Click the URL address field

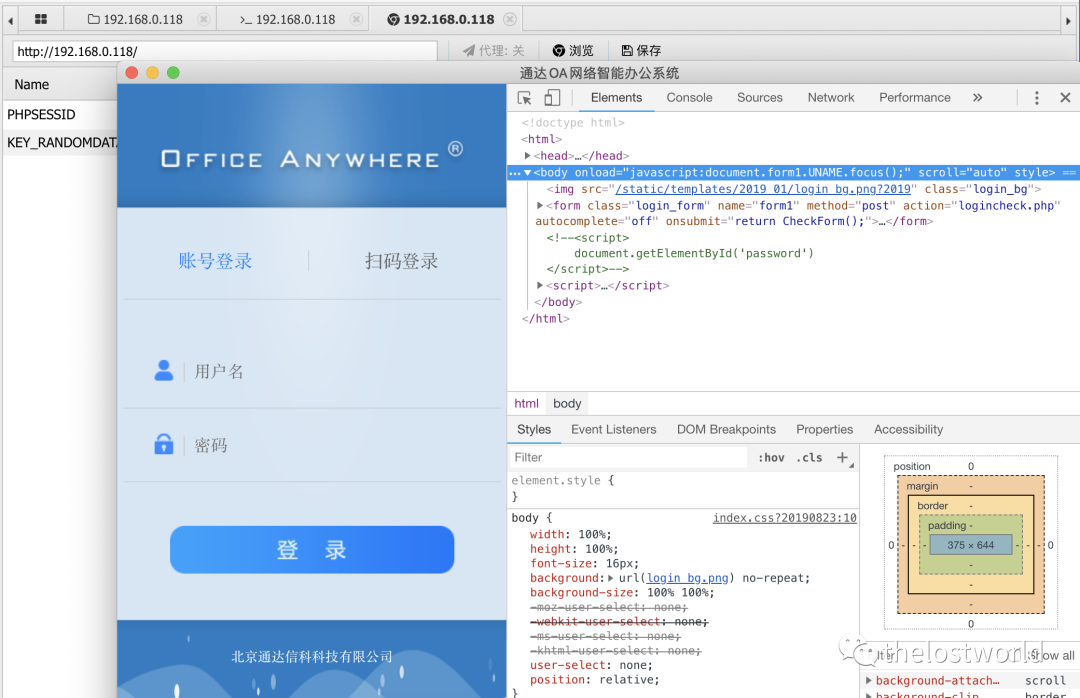[225, 51]
